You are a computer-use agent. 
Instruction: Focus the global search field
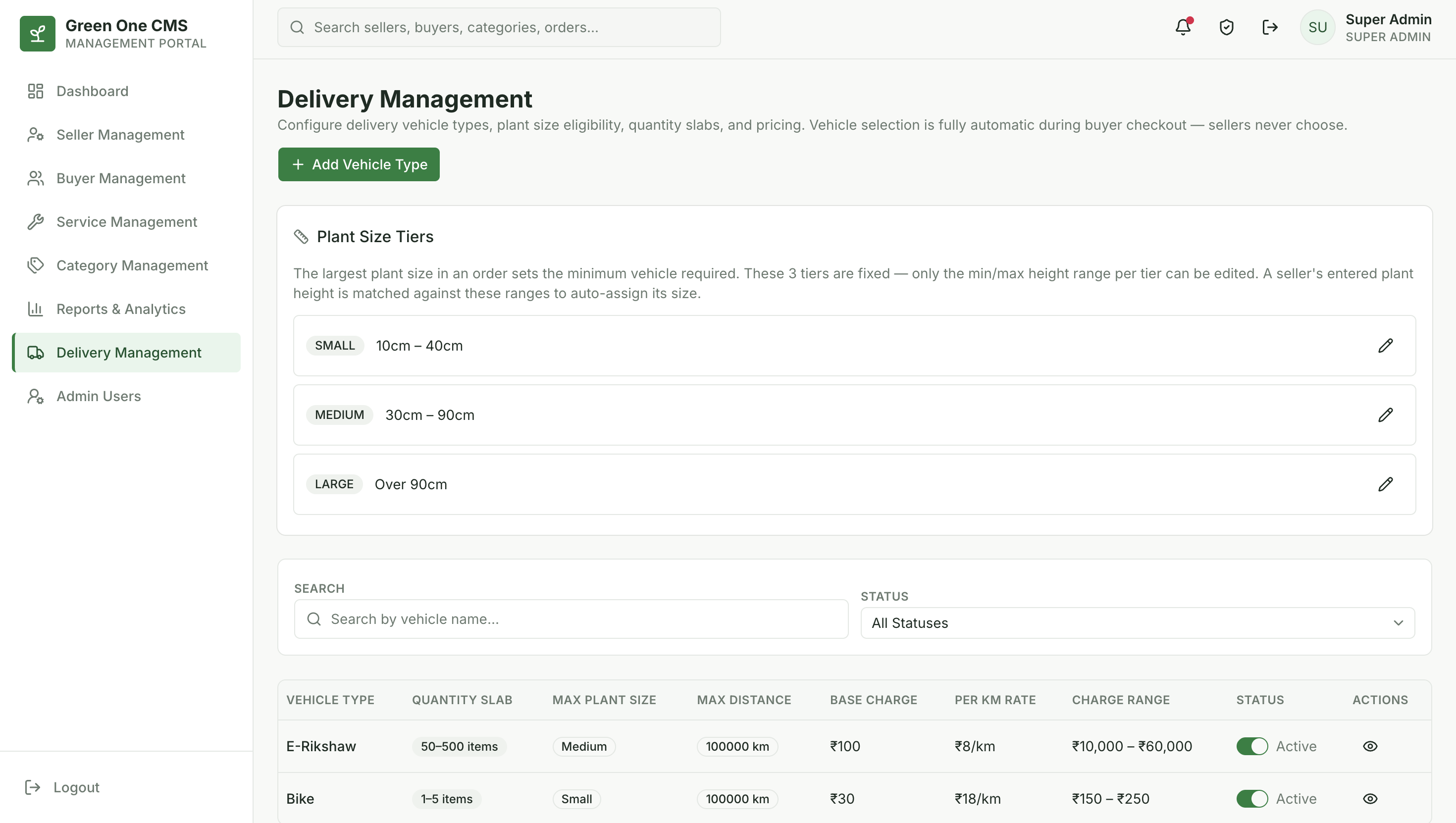click(499, 27)
